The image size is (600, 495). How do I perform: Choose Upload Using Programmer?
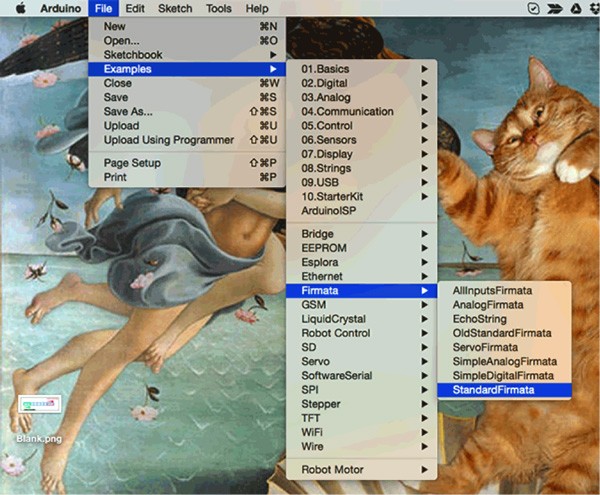(187, 140)
